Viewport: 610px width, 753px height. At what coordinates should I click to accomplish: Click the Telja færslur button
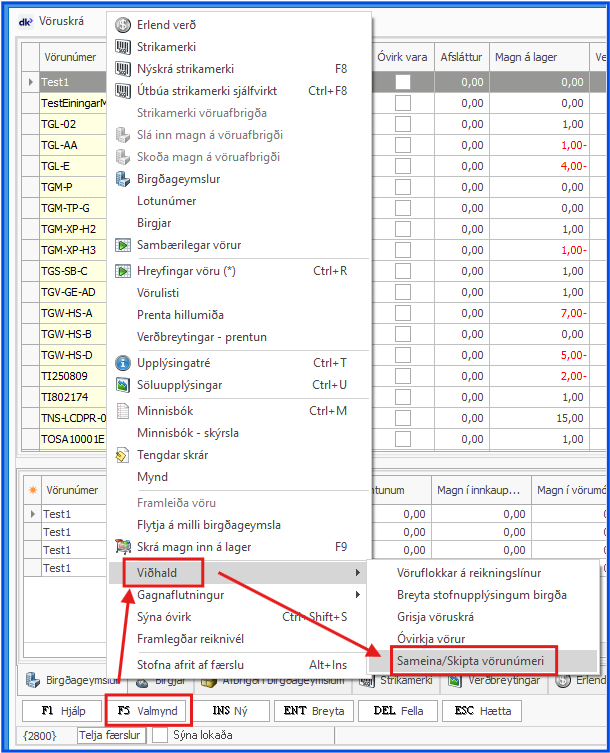click(111, 735)
